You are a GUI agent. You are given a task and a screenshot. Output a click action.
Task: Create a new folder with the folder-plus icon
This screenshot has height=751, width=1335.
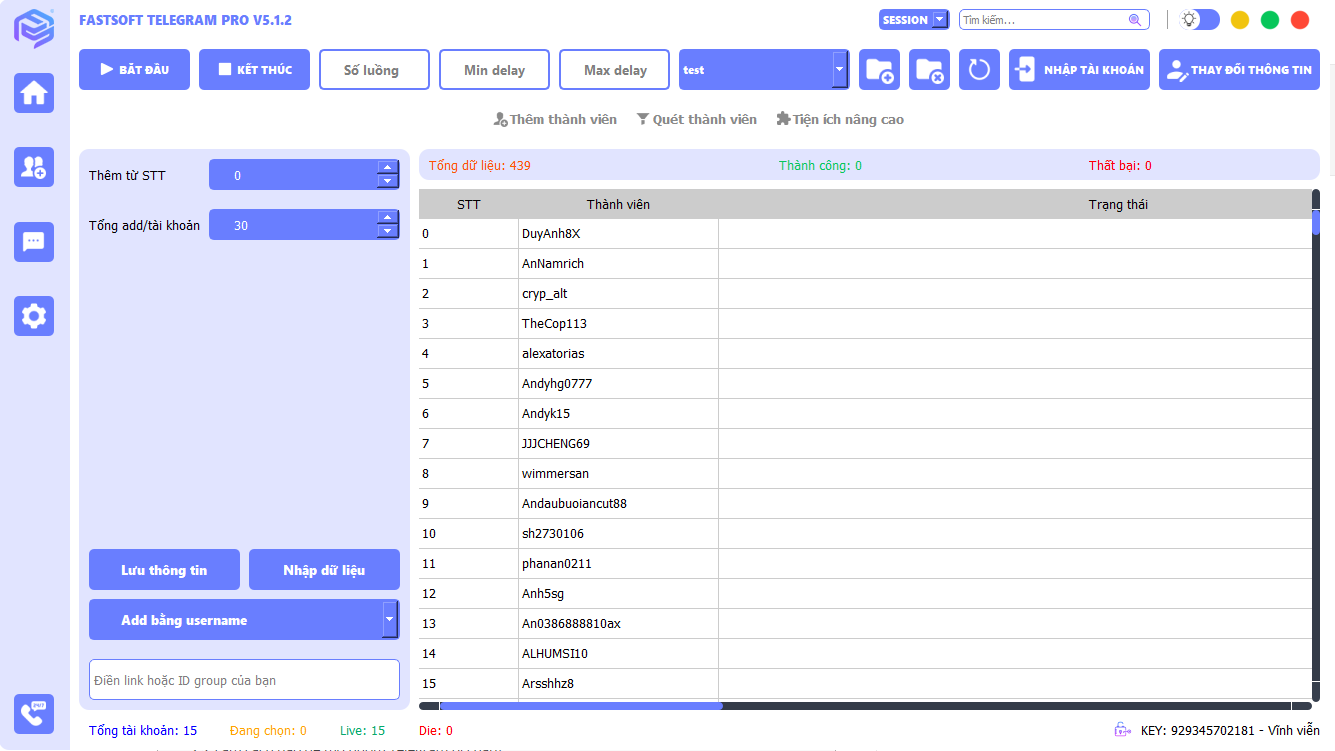pyautogui.click(x=879, y=69)
